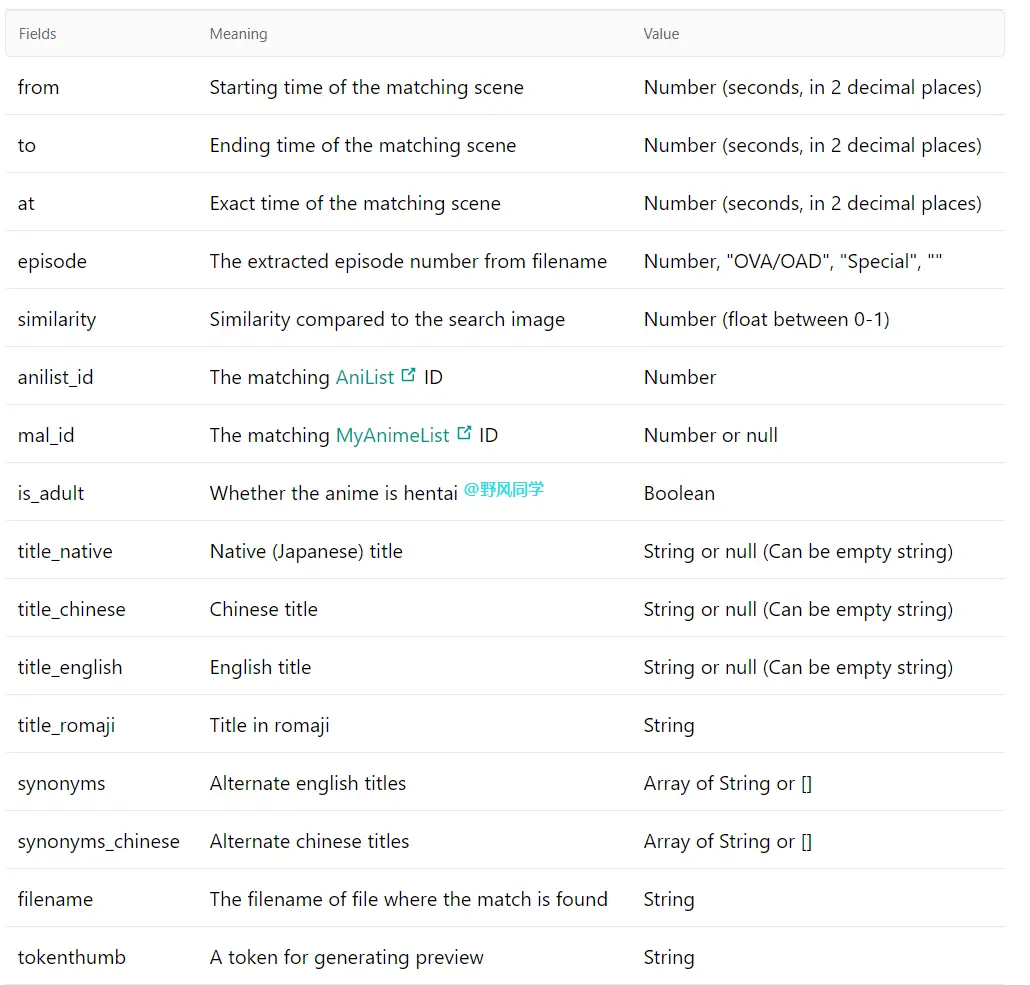This screenshot has width=1030, height=985.
Task: Click the 'synonyms_chinese' field name
Action: 99,841
